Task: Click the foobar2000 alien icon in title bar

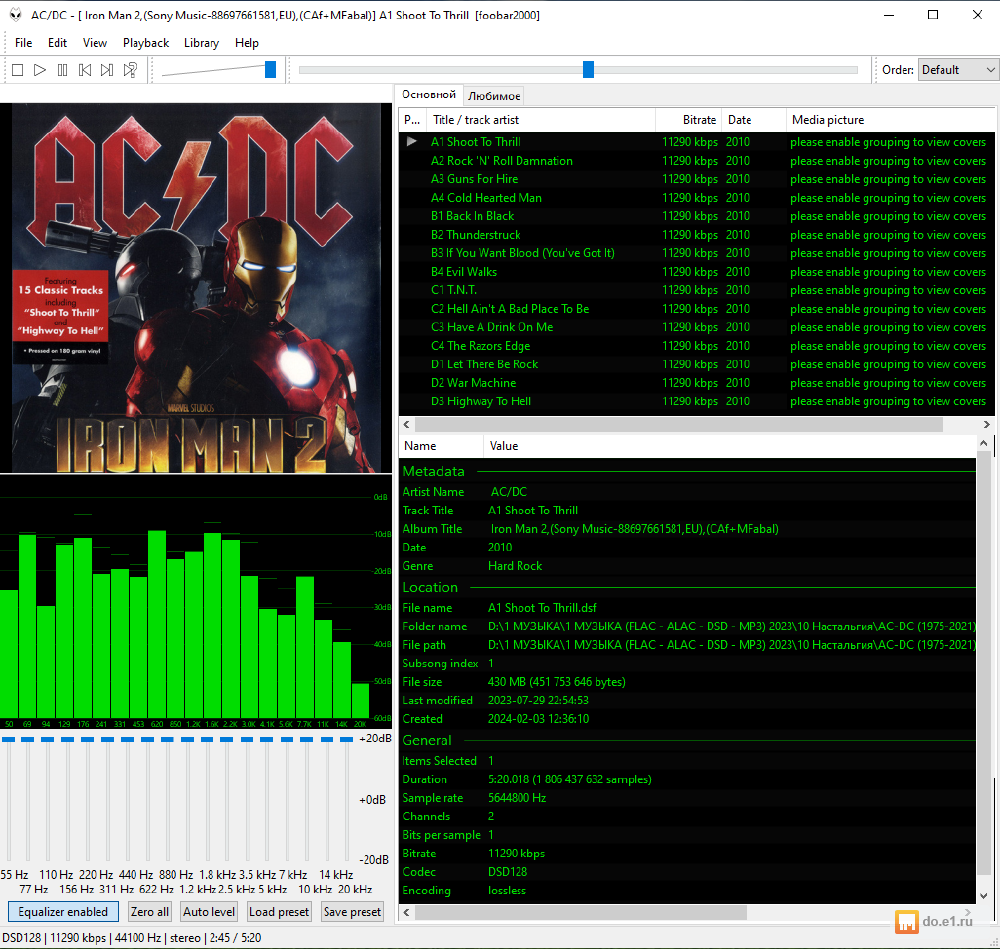Action: 15,15
